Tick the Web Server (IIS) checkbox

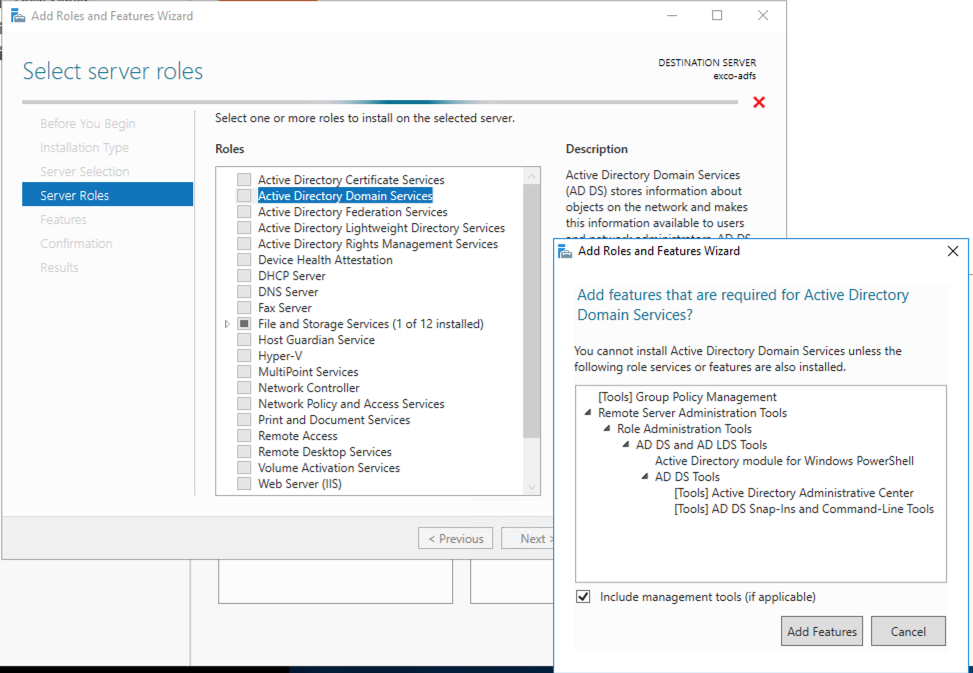[244, 484]
